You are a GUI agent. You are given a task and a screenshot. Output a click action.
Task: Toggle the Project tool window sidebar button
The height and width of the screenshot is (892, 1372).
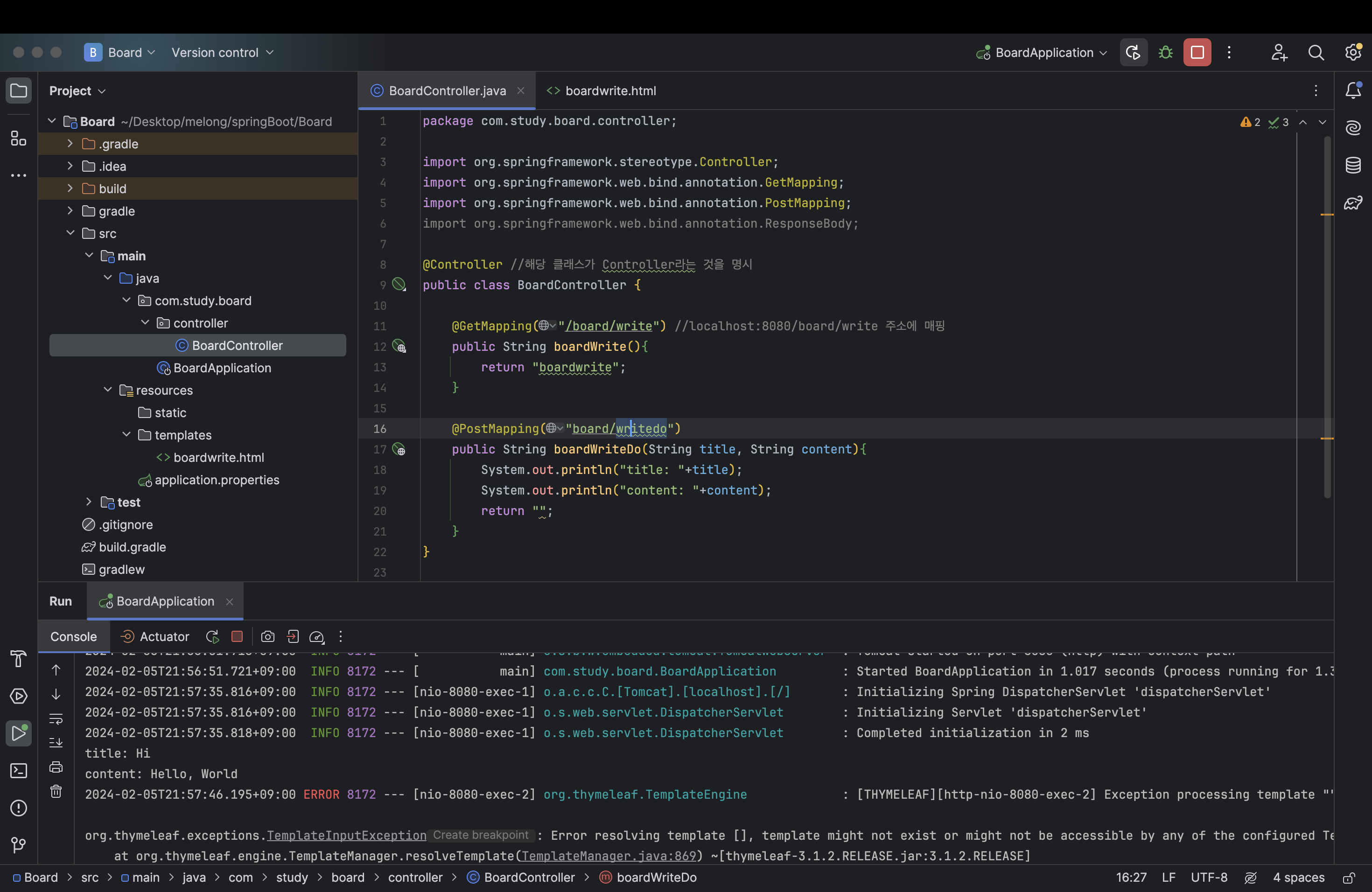[19, 91]
